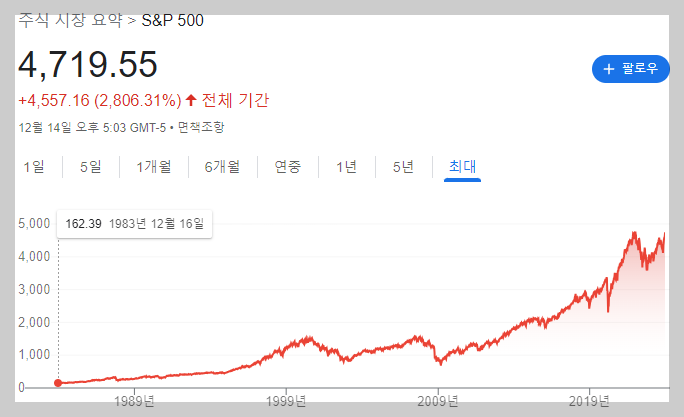Click the 2,000 y-axis label
The image size is (684, 417).
point(34,322)
